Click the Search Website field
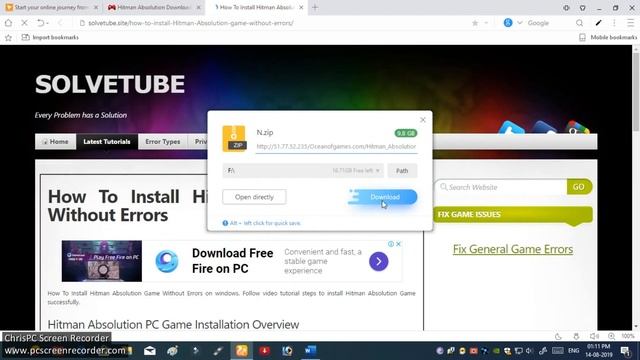 502,187
